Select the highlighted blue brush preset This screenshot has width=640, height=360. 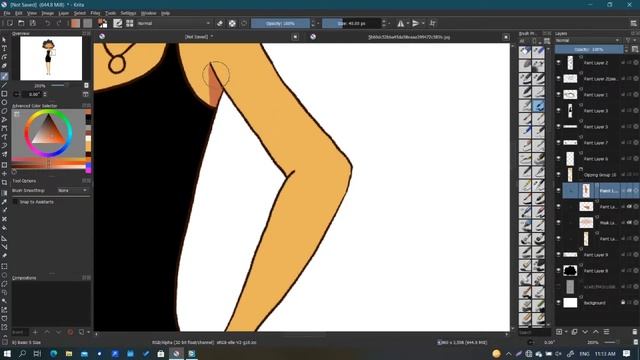[x=538, y=106]
